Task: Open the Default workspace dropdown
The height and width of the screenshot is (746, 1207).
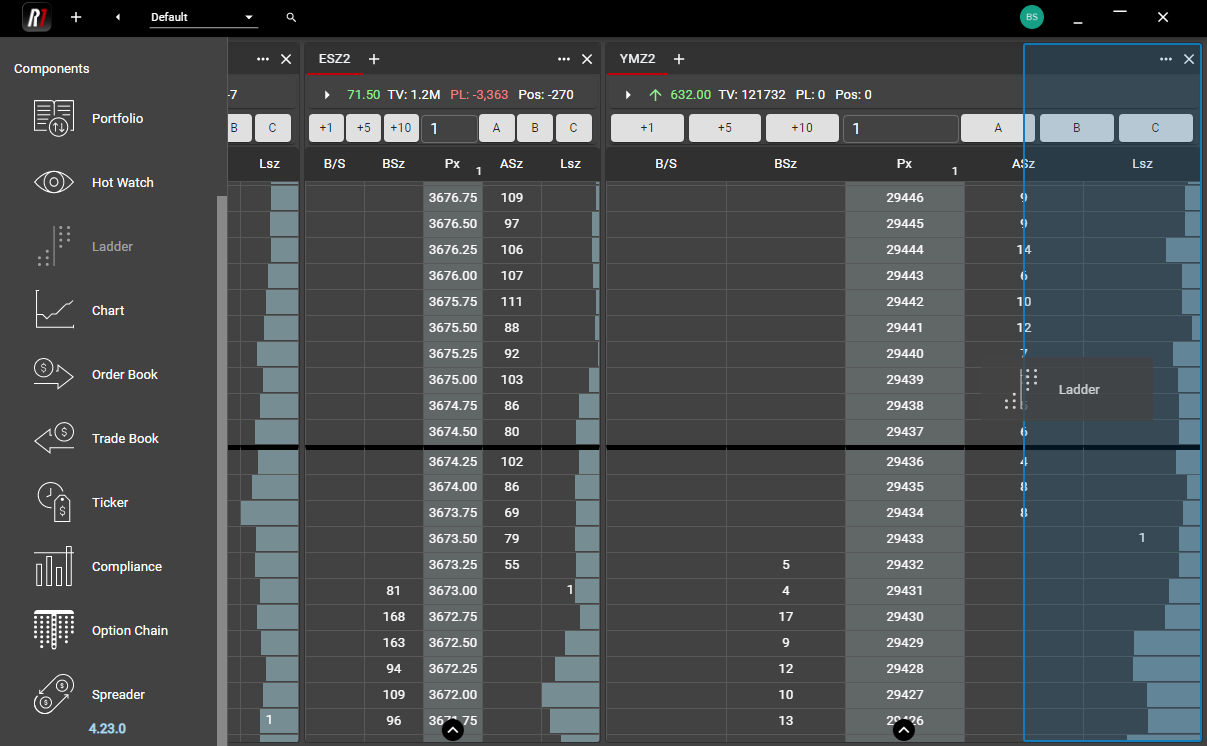Action: point(203,18)
